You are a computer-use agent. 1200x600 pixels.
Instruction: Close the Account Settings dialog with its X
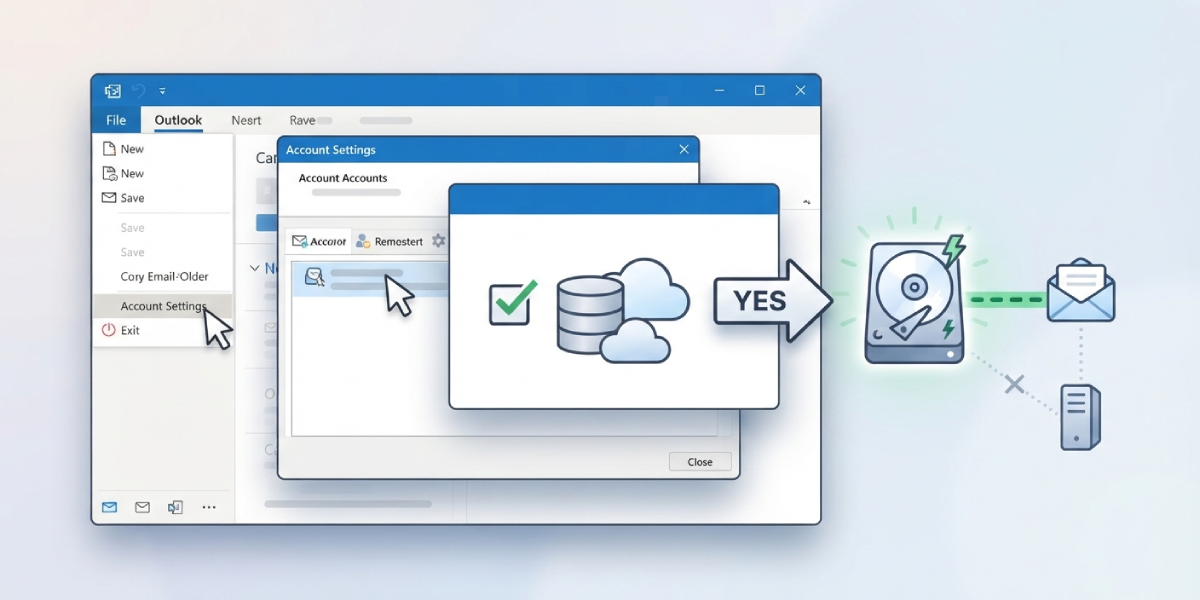click(684, 149)
